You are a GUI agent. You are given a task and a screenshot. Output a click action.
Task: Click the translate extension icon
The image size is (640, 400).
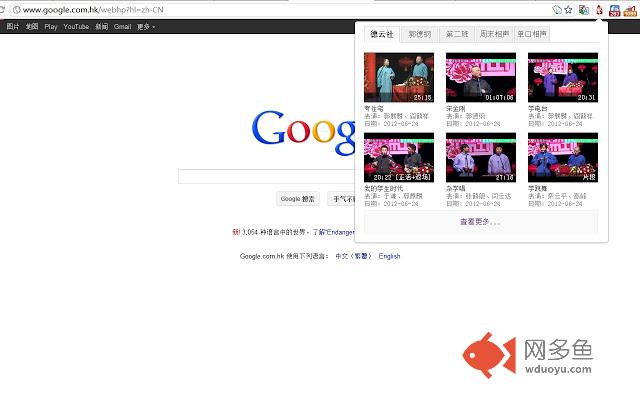[584, 10]
